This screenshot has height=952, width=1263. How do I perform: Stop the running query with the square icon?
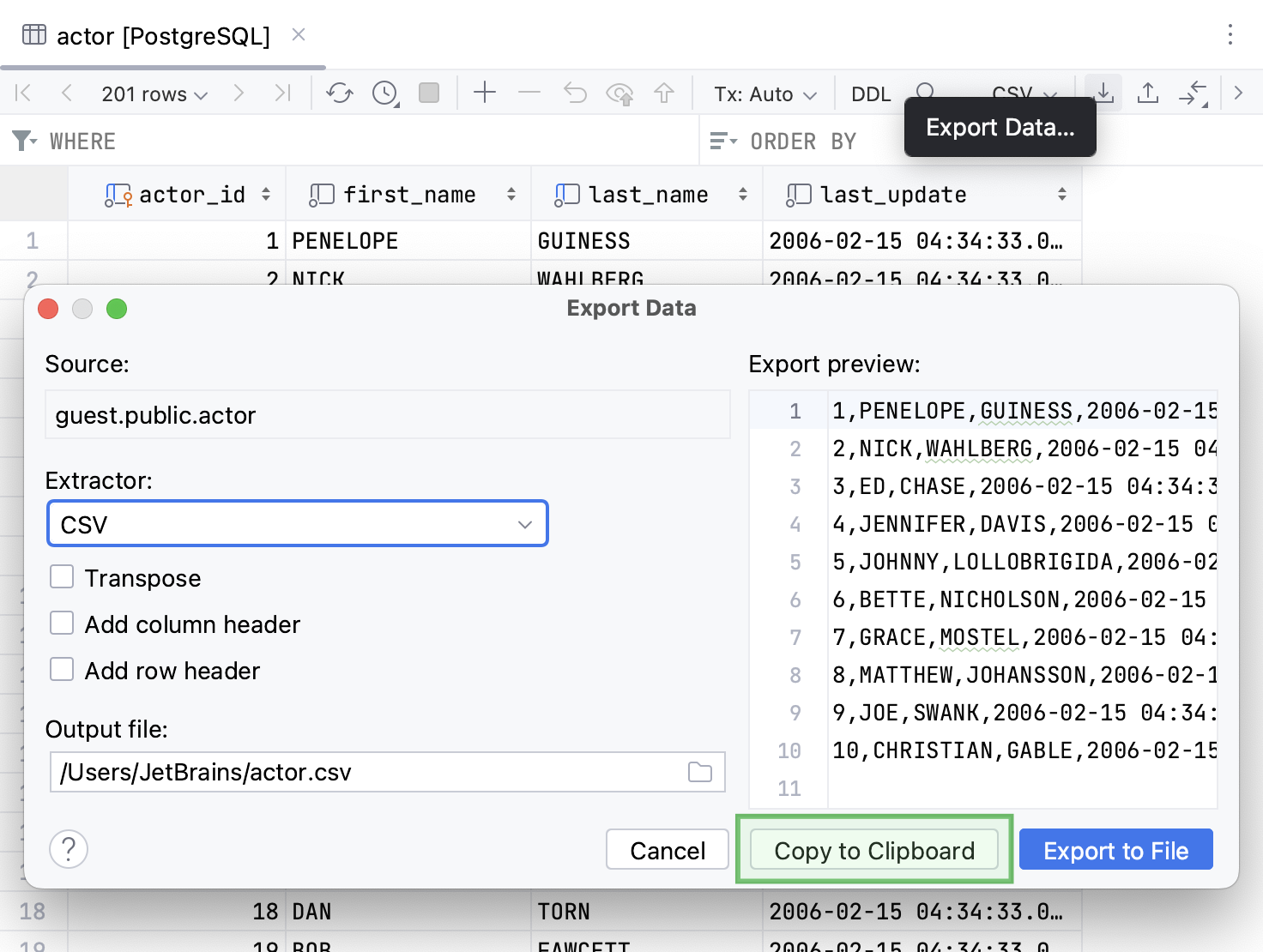pos(429,93)
